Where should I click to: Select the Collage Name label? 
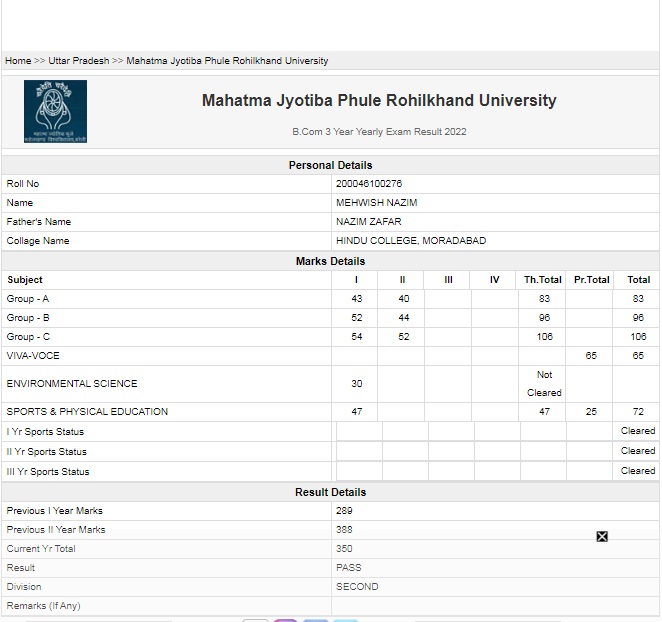[x=38, y=241]
